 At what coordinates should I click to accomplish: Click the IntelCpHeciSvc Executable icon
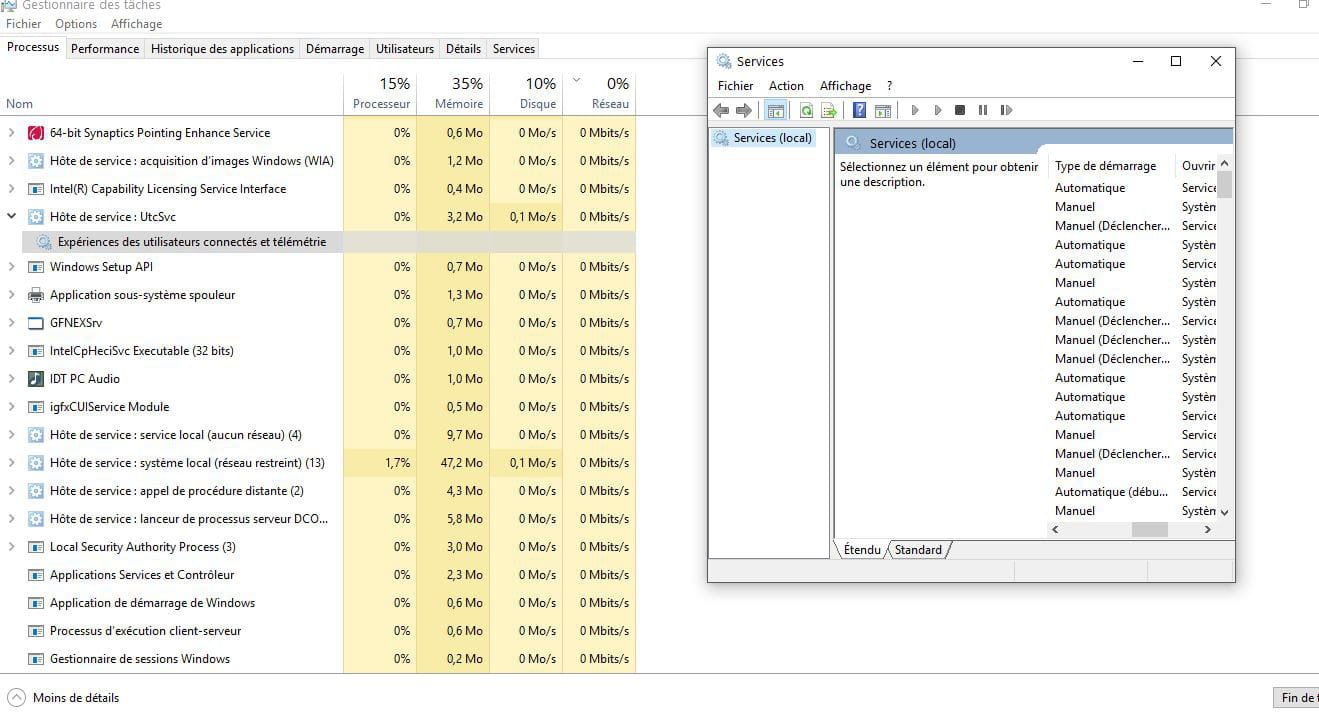36,351
